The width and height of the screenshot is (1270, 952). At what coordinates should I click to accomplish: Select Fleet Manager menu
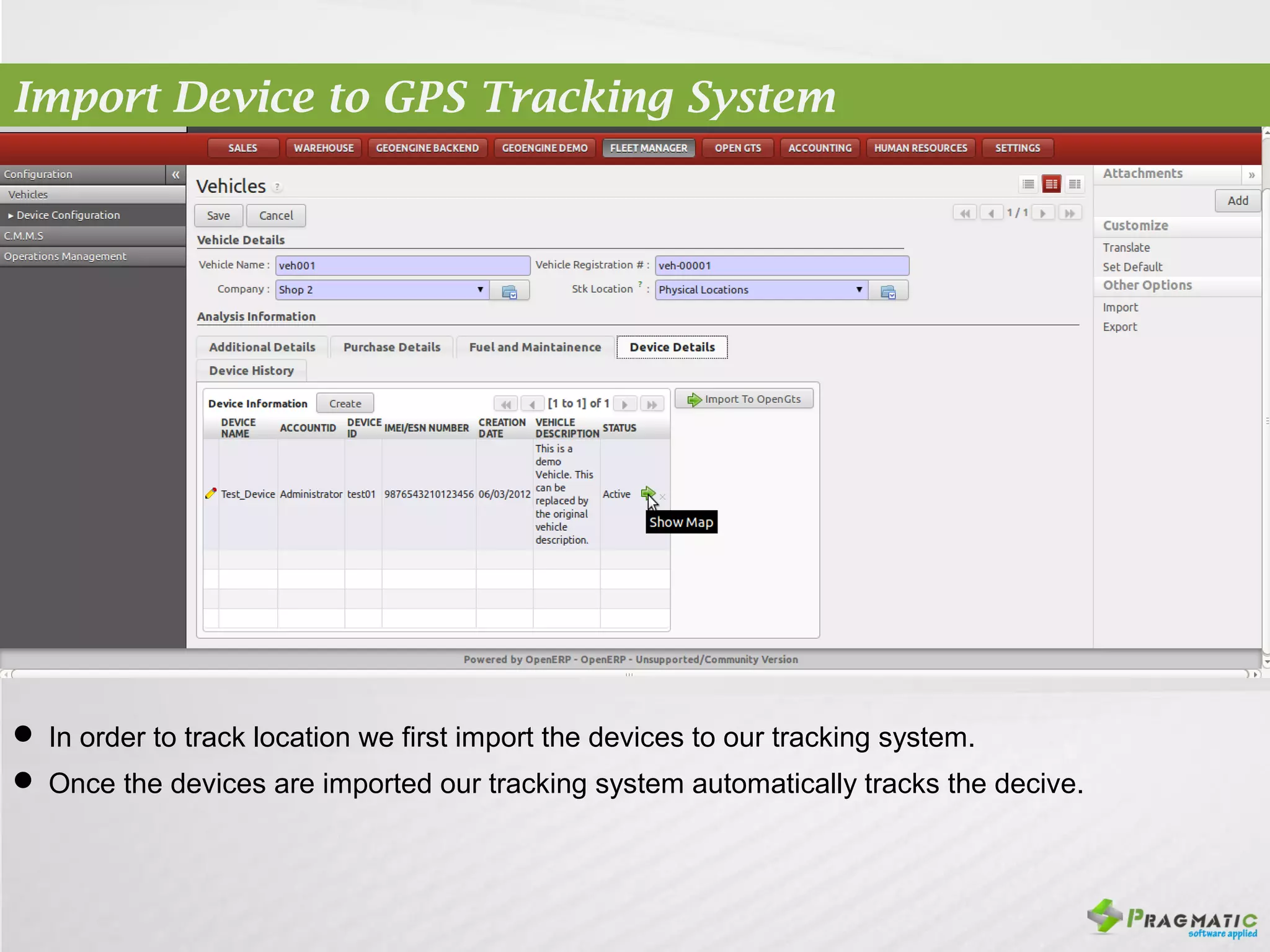[x=649, y=148]
